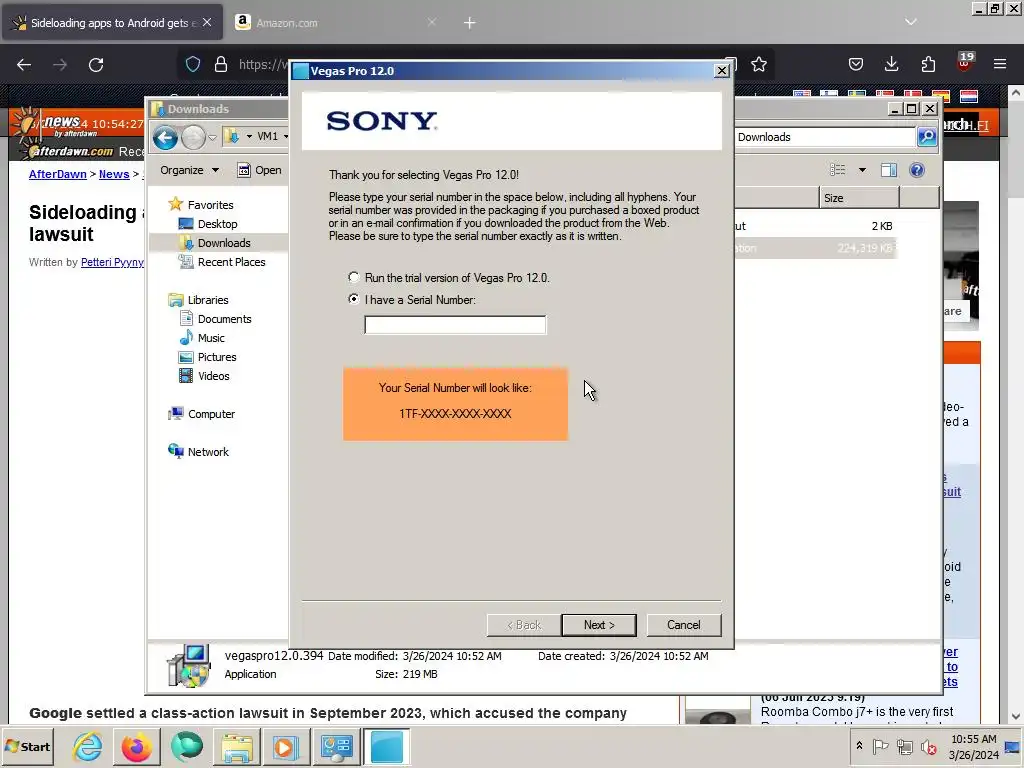This screenshot has height=768, width=1024.
Task: Expand VM1 breadcrumb dropdown arrow
Action: pos(285,136)
